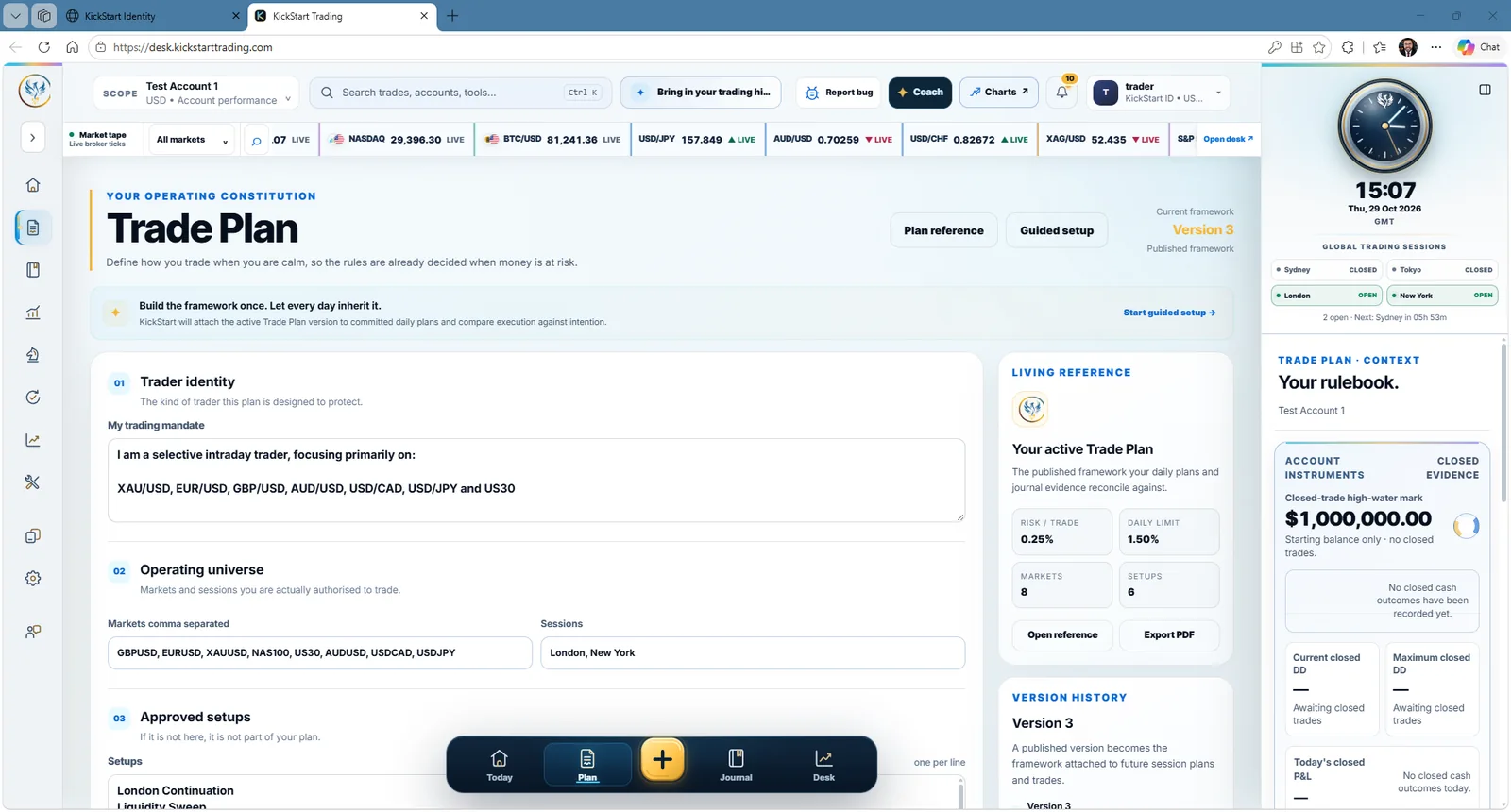Image resolution: width=1511 pixels, height=812 pixels.
Task: Select the Trade Plan document sidebar icon
Action: pos(33,228)
